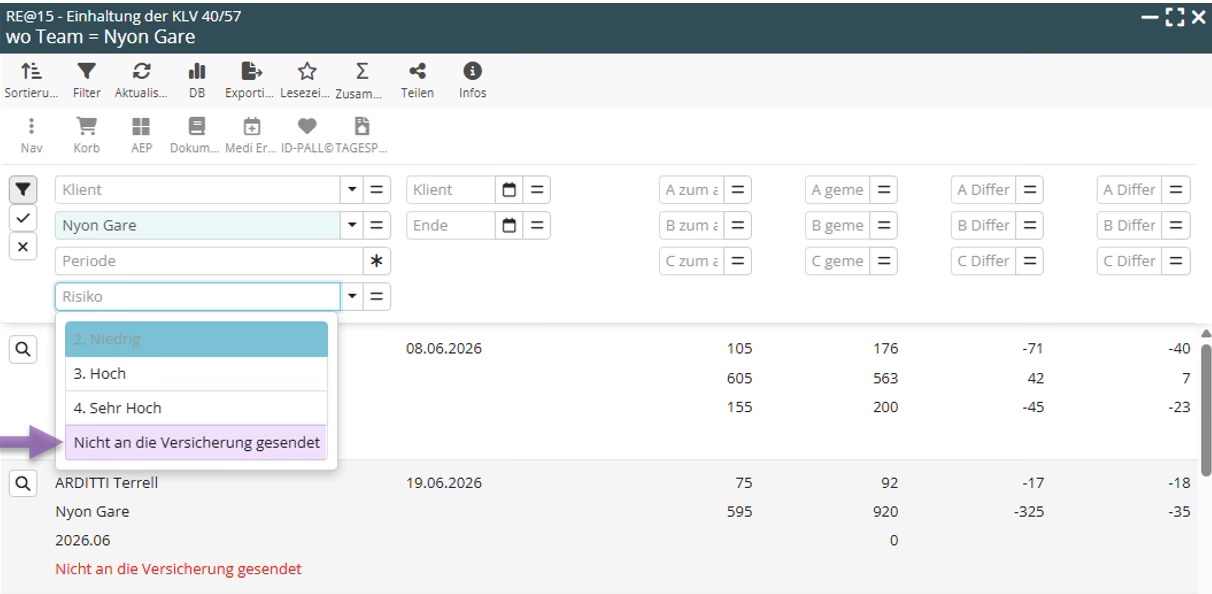Refresh data with the Aktualisieren icon

point(142,80)
